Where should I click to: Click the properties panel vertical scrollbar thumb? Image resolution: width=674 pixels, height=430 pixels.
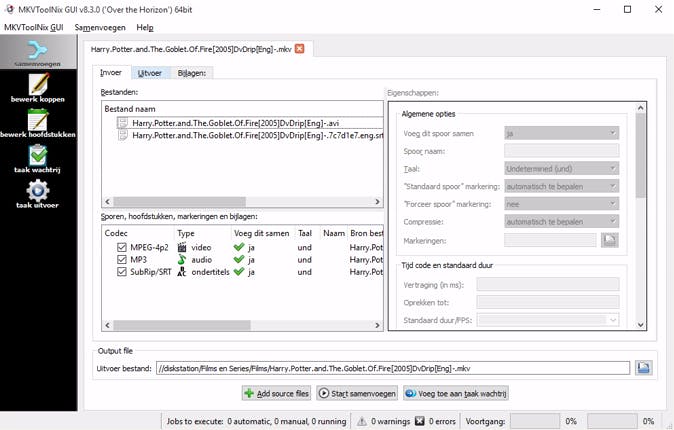point(640,156)
